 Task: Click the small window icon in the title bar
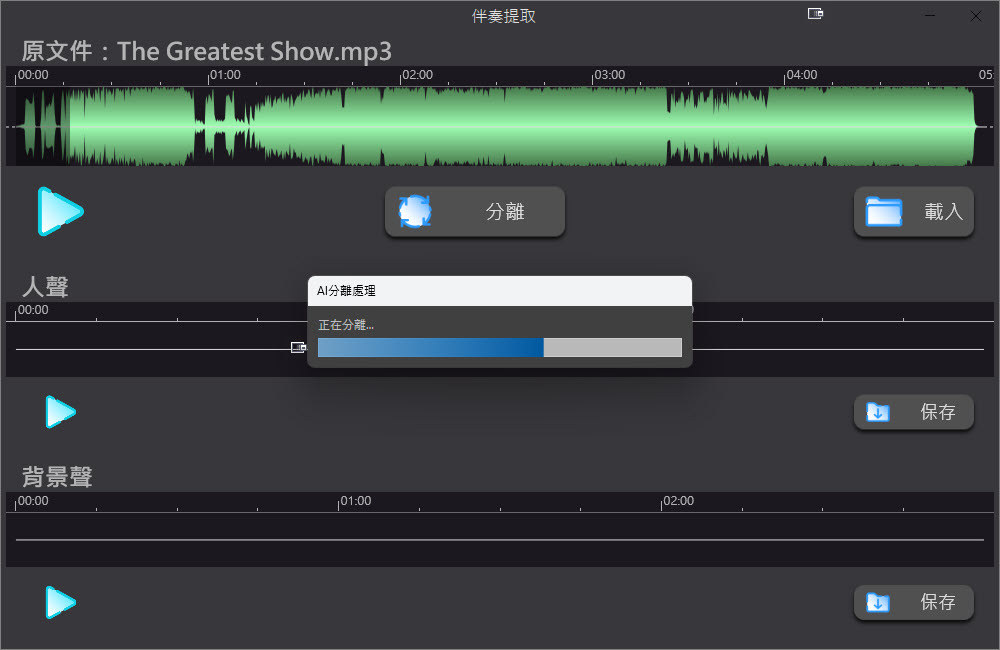coord(815,14)
